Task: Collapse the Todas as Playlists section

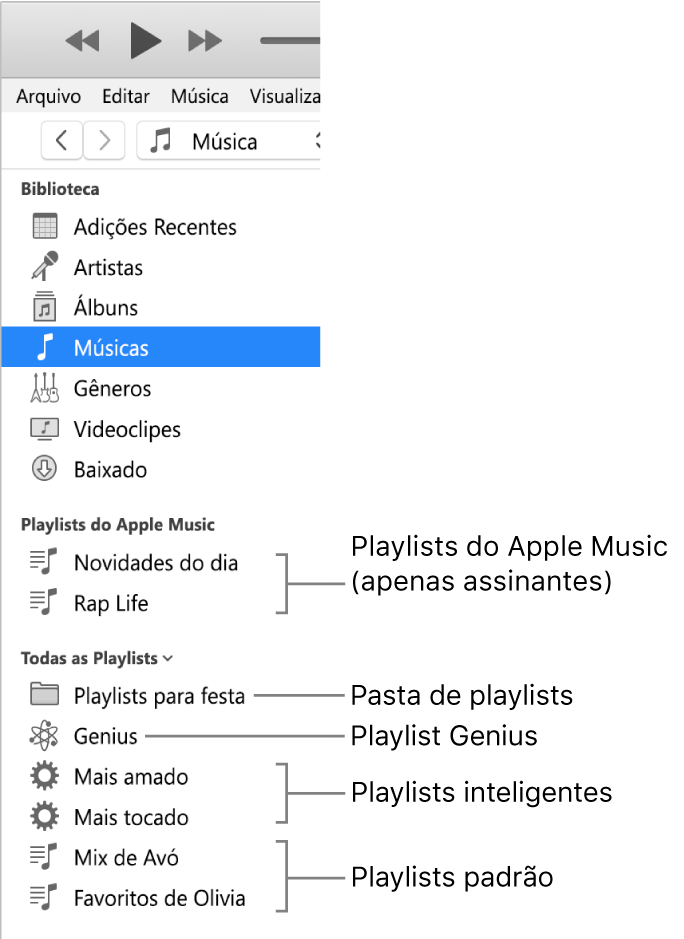Action: coord(168,658)
